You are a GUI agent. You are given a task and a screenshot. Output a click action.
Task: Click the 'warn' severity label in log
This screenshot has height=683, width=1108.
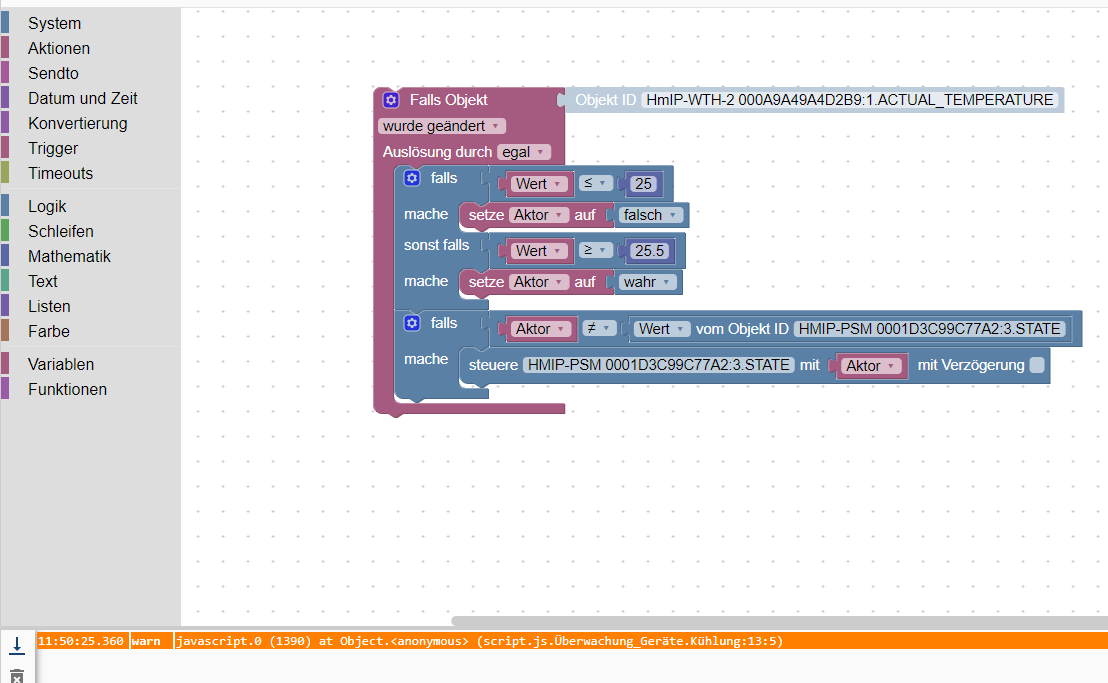[146, 641]
